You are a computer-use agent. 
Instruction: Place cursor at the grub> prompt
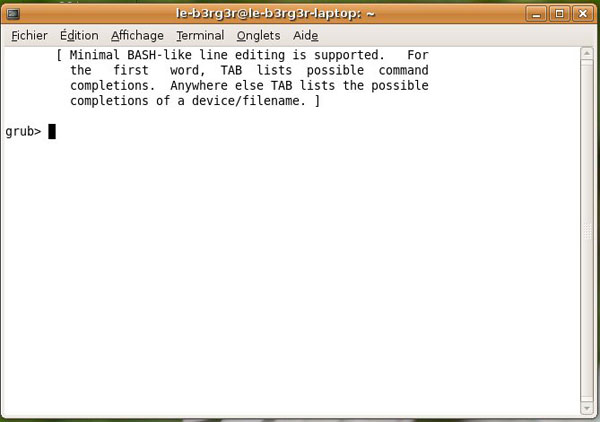pos(23,132)
